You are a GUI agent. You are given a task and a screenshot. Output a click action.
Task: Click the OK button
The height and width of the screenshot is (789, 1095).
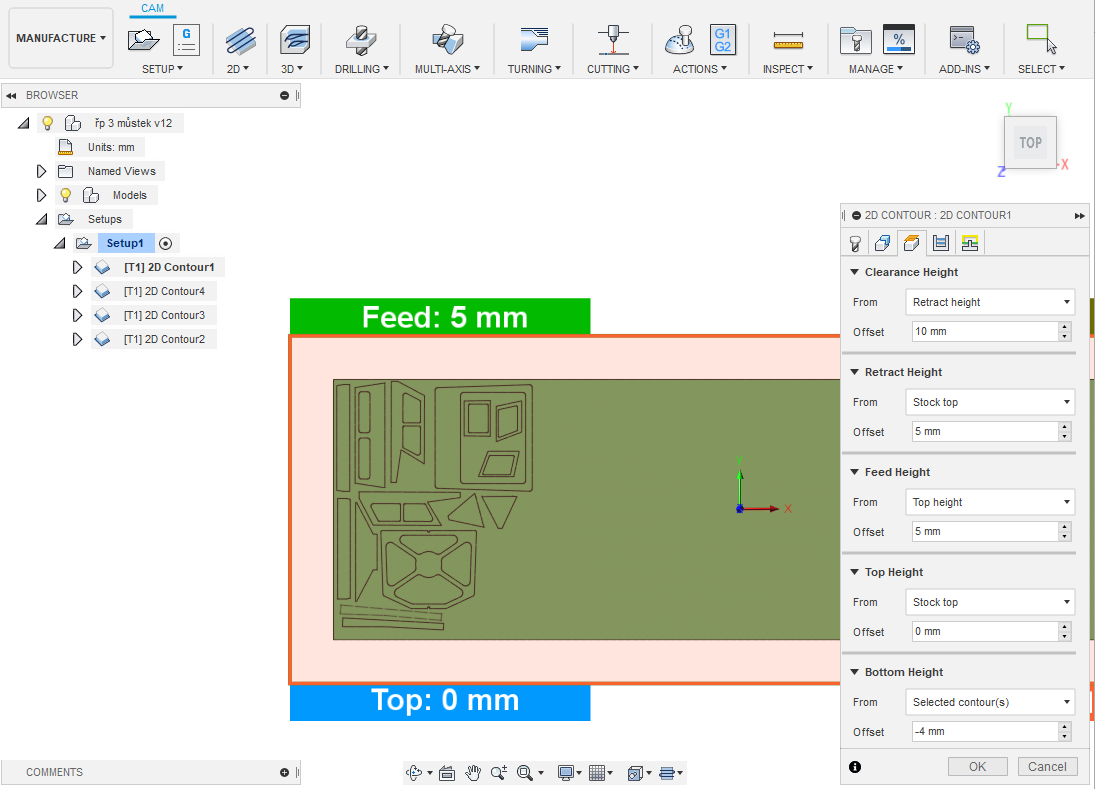point(978,767)
